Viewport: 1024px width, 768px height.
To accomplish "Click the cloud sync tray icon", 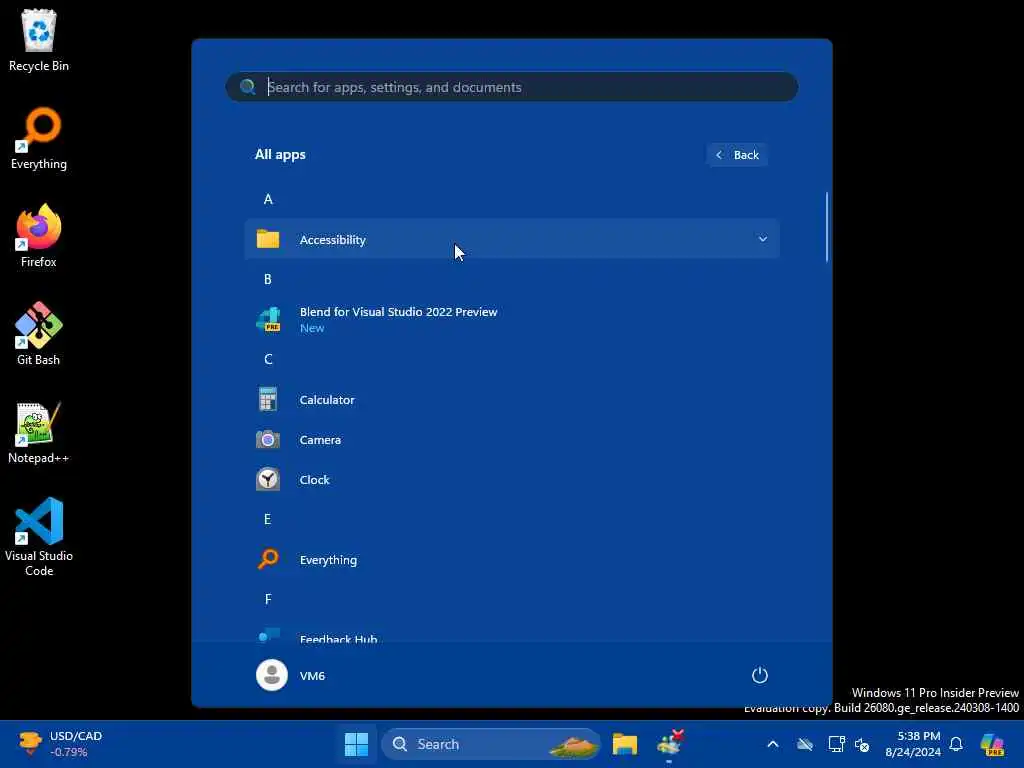I will pos(805,744).
